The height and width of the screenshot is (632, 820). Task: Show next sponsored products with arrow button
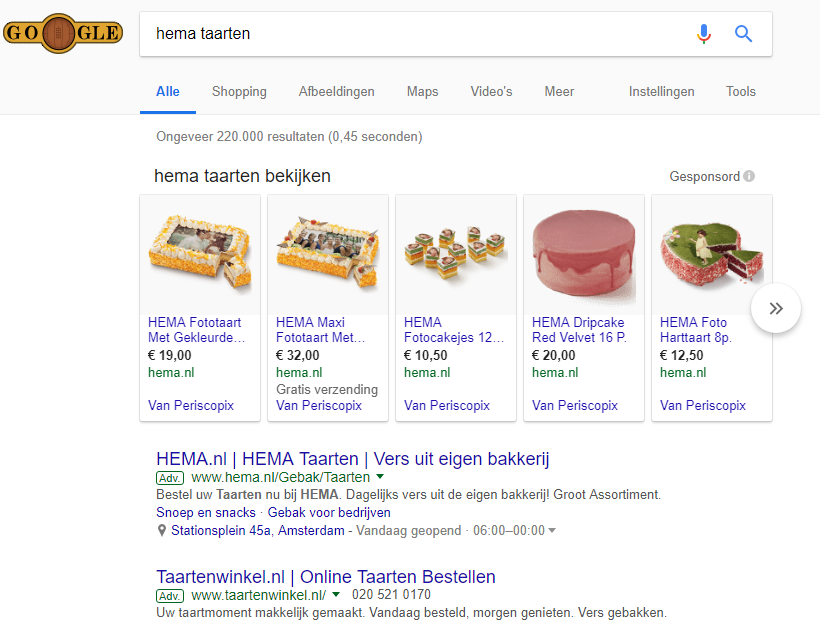tap(776, 308)
